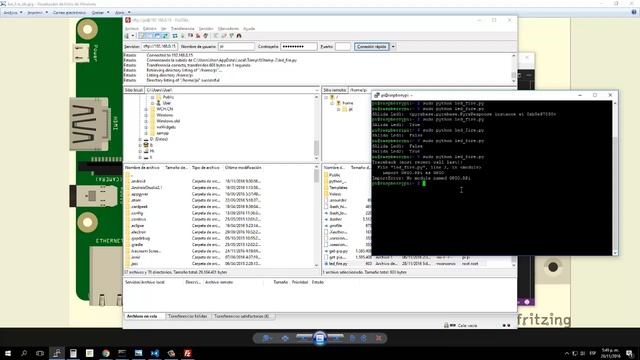Click the binoculars file search toolbar icon

pos(239,36)
